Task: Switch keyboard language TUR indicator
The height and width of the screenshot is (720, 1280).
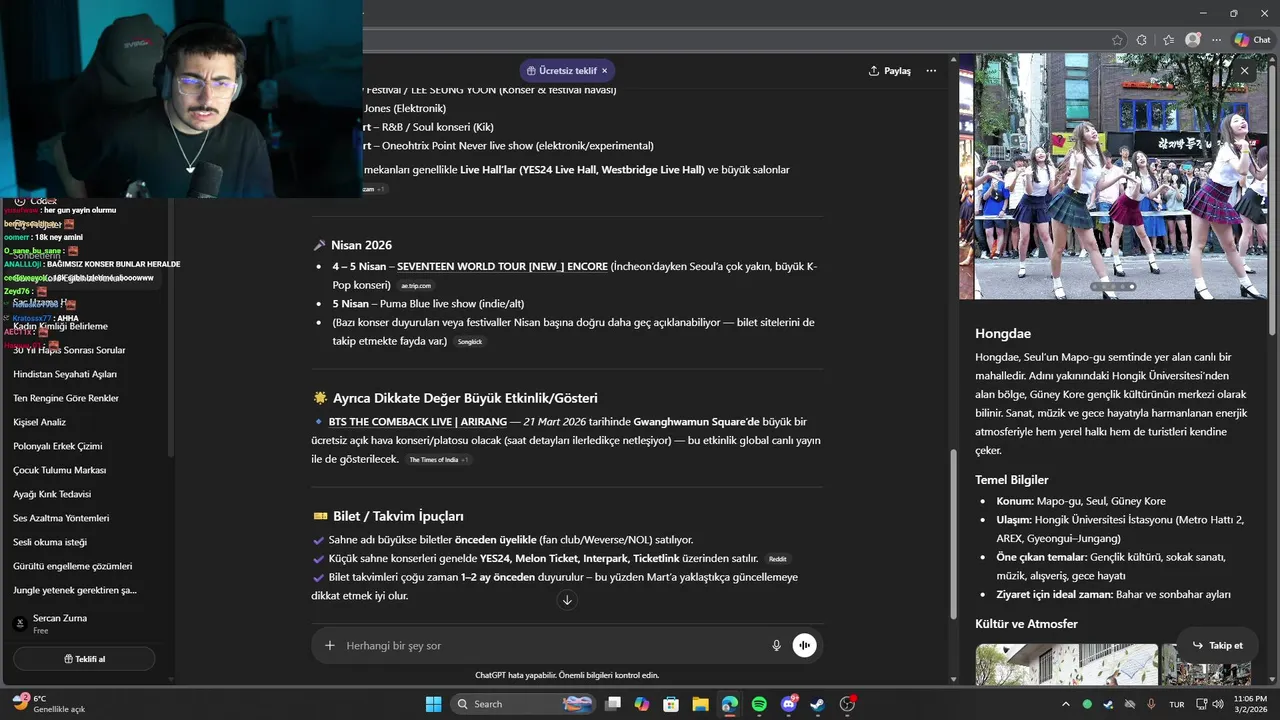Action: [1177, 704]
